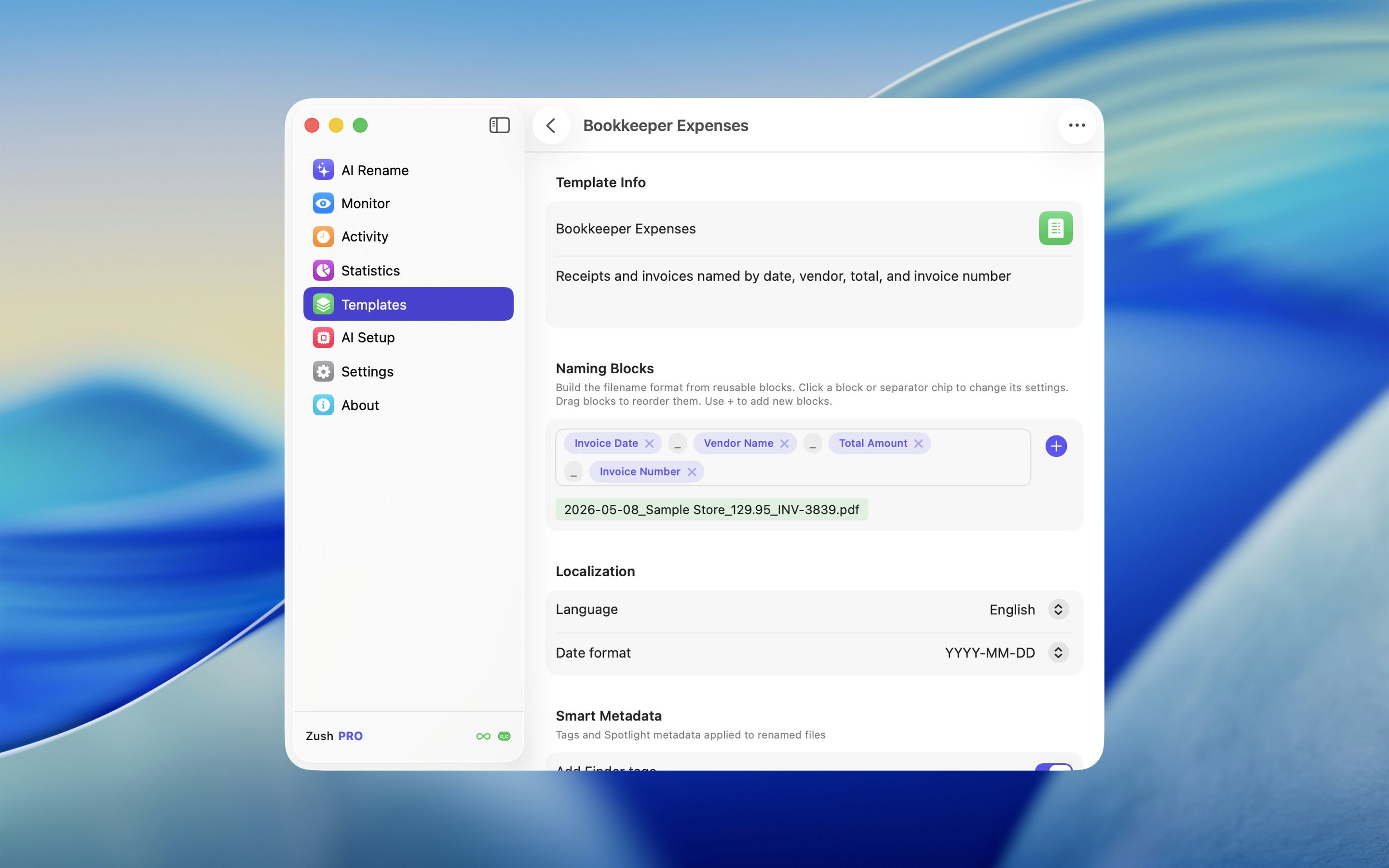Click the Localization heading
The height and width of the screenshot is (868, 1389).
click(x=595, y=571)
